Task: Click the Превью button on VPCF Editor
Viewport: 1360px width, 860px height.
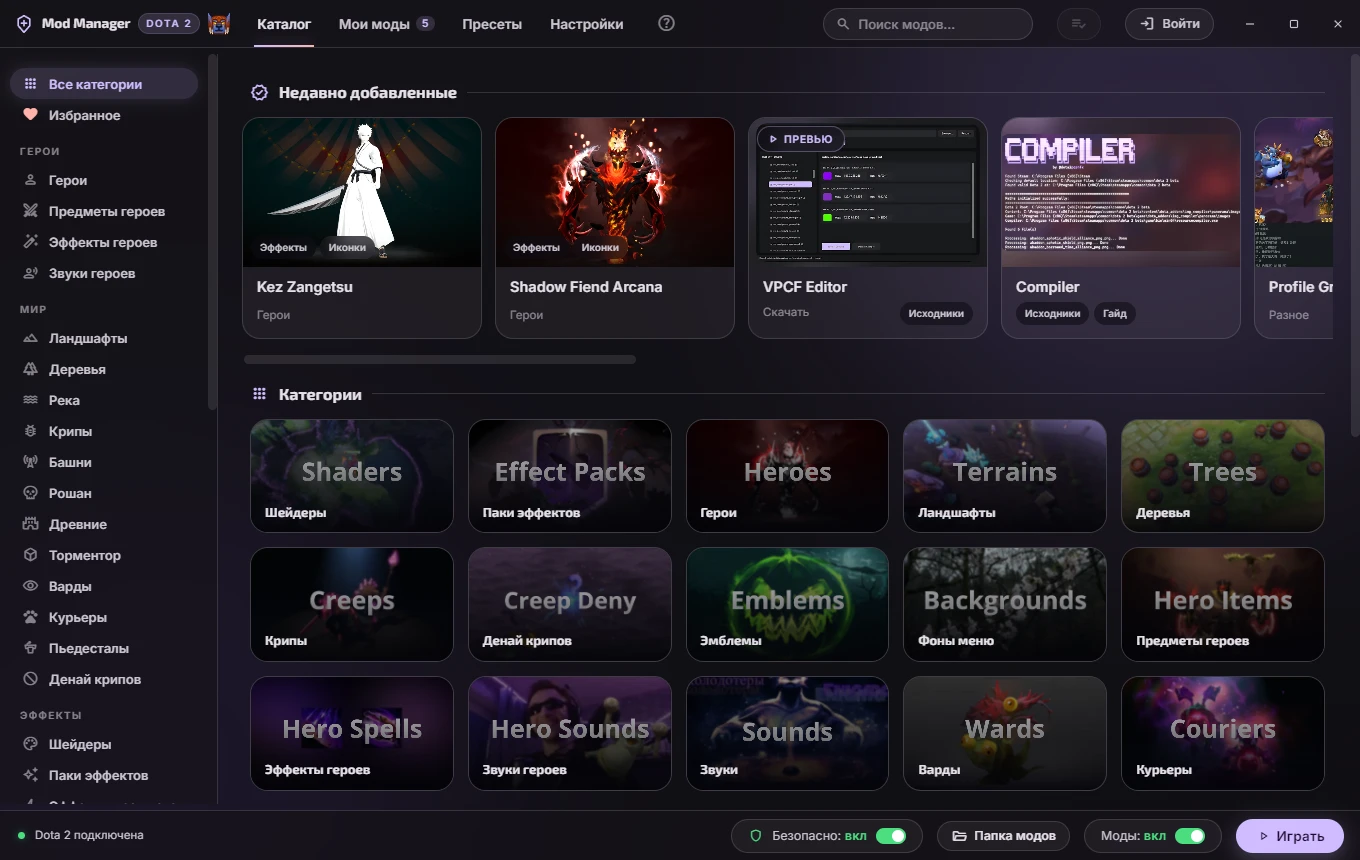Action: point(801,139)
